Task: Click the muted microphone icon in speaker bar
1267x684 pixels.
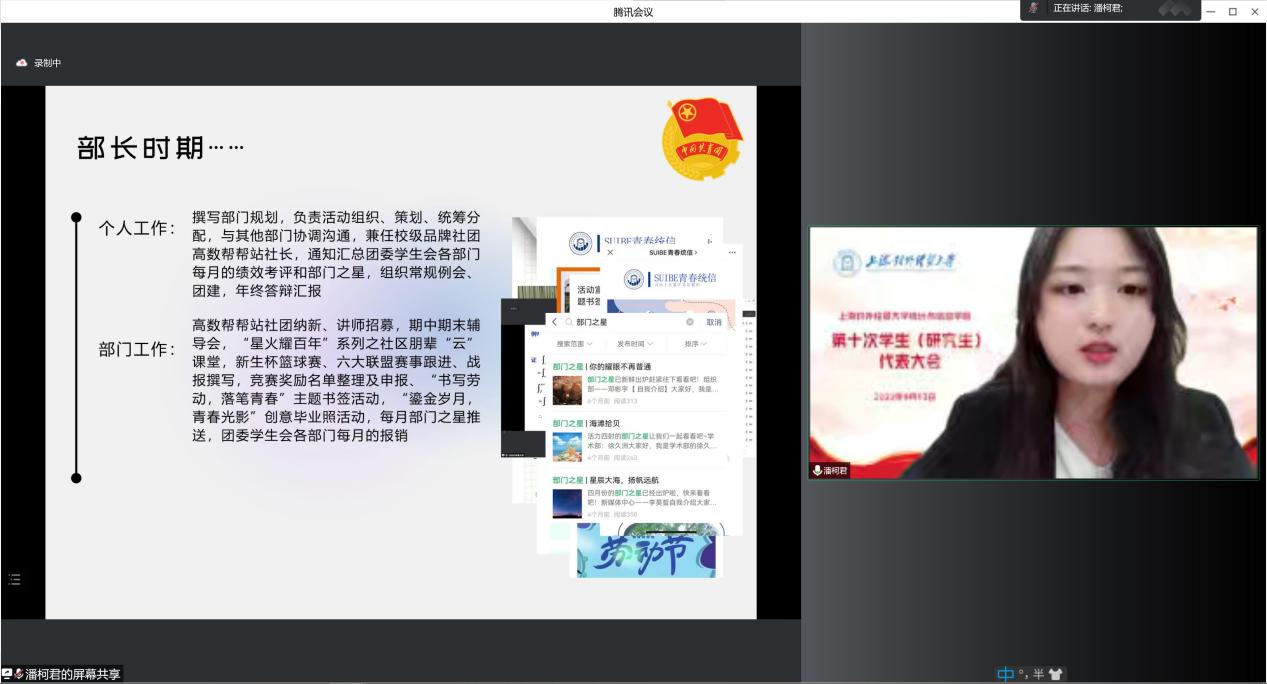Action: tap(1033, 8)
